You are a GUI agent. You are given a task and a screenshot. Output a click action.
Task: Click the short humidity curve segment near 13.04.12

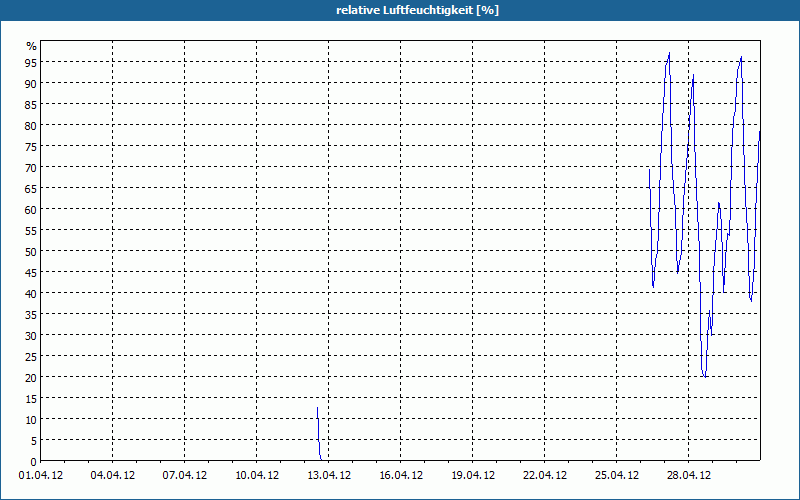click(x=319, y=434)
